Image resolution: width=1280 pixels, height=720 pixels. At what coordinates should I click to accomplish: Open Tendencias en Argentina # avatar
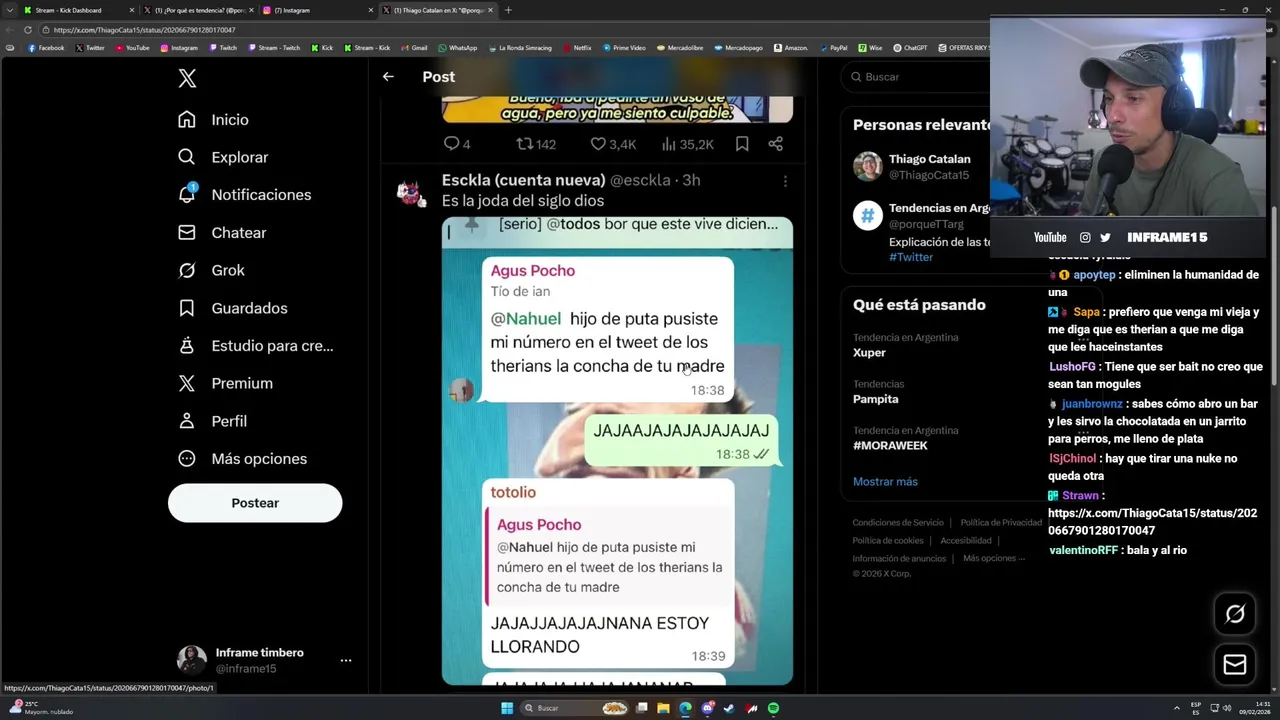pyautogui.click(x=868, y=215)
